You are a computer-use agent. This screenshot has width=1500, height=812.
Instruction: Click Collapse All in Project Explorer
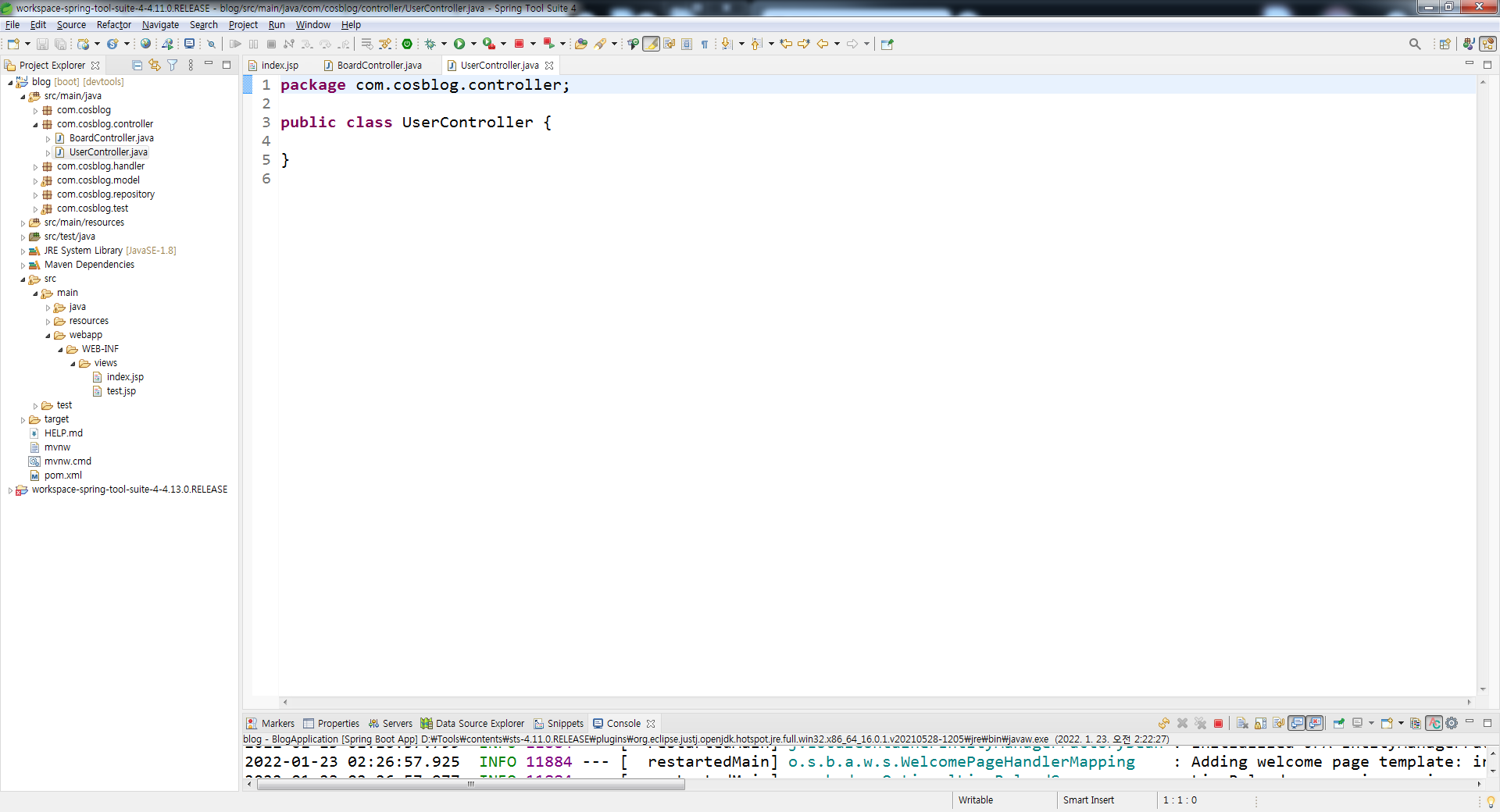137,65
